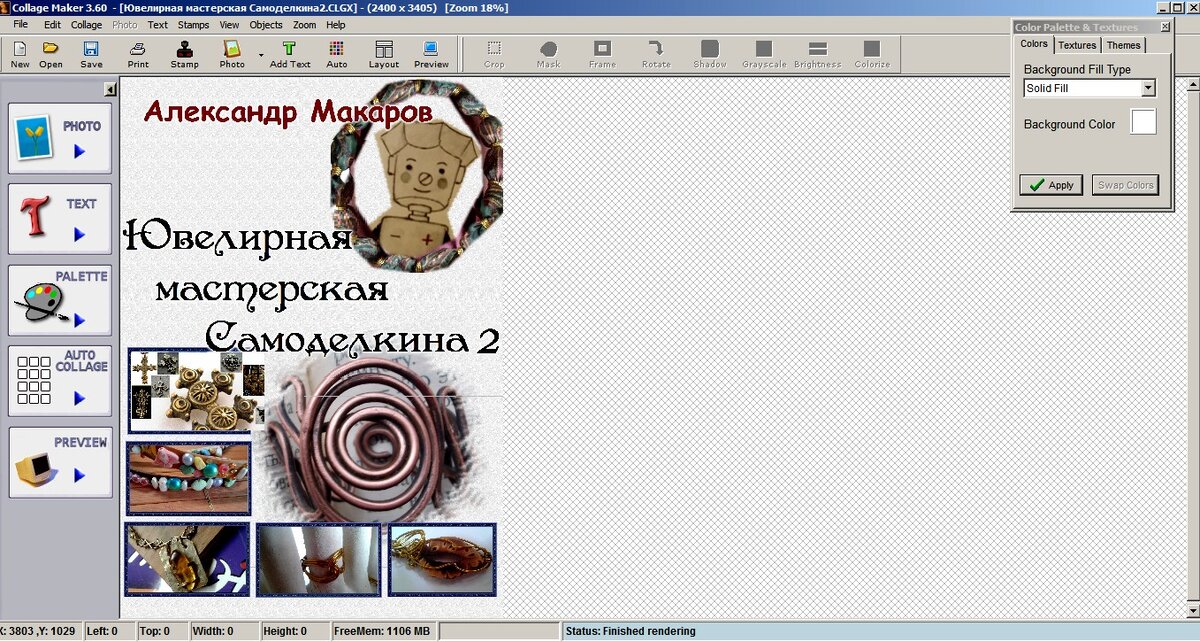Collapse the left sidebar with arrow

[111, 90]
